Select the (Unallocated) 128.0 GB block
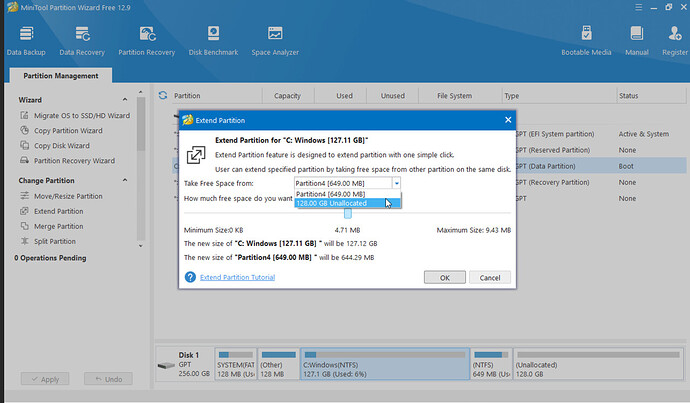The height and width of the screenshot is (403, 690). coord(598,363)
